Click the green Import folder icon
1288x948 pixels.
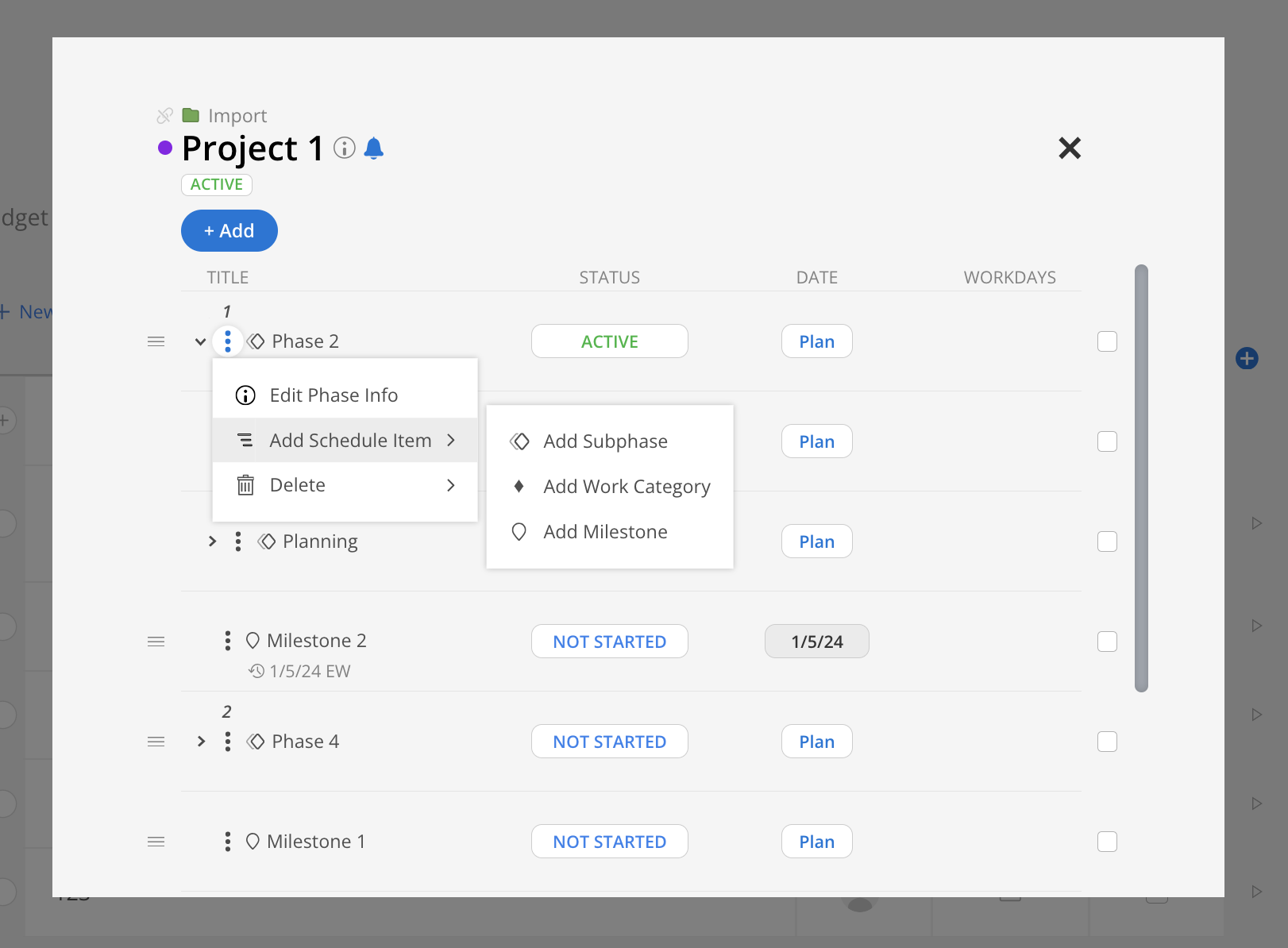coord(190,114)
